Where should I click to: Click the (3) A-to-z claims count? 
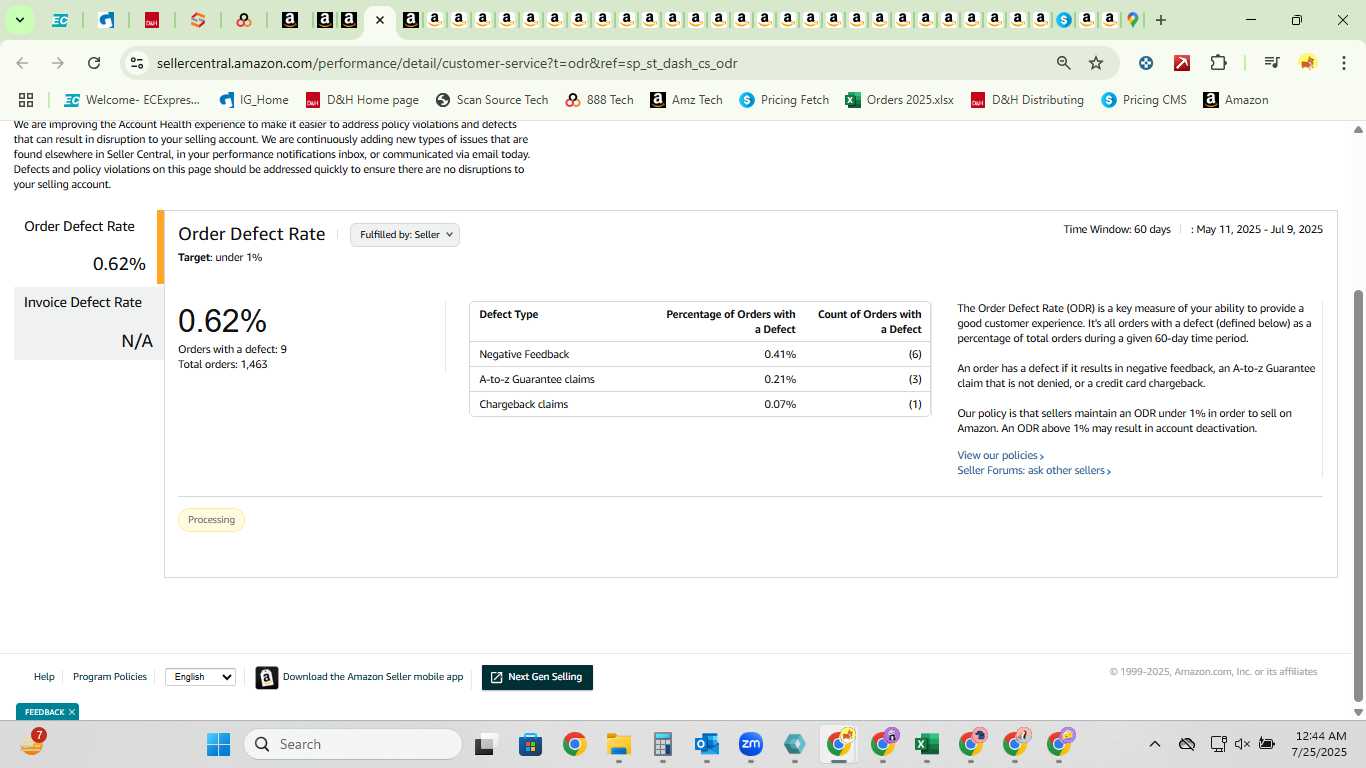(914, 379)
